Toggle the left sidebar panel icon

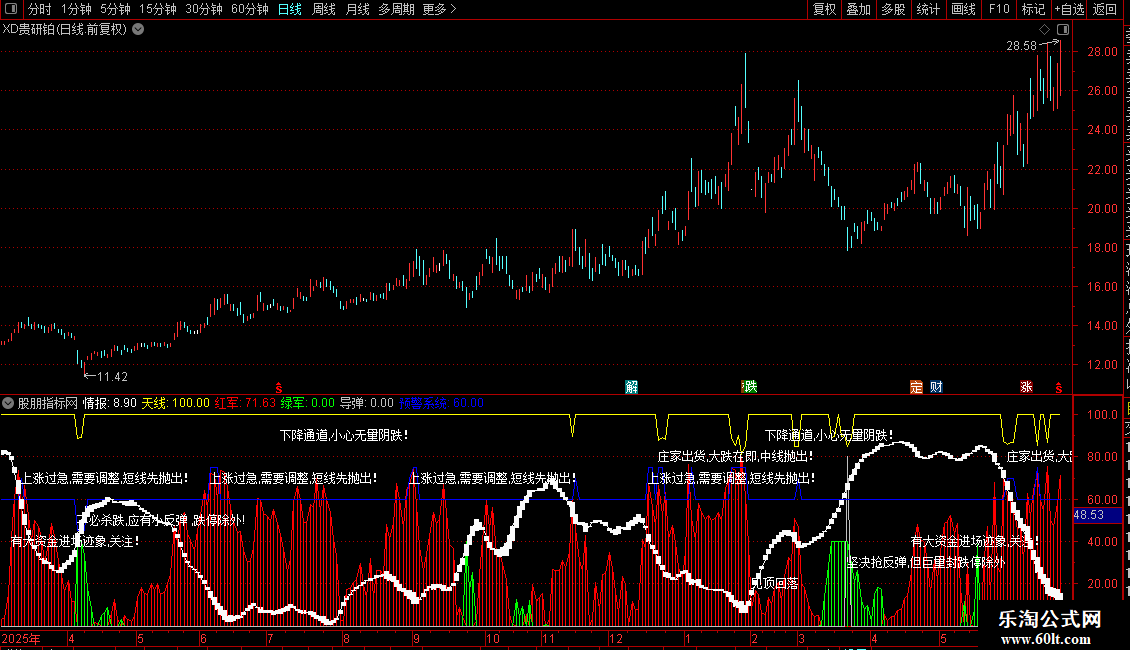11,9
